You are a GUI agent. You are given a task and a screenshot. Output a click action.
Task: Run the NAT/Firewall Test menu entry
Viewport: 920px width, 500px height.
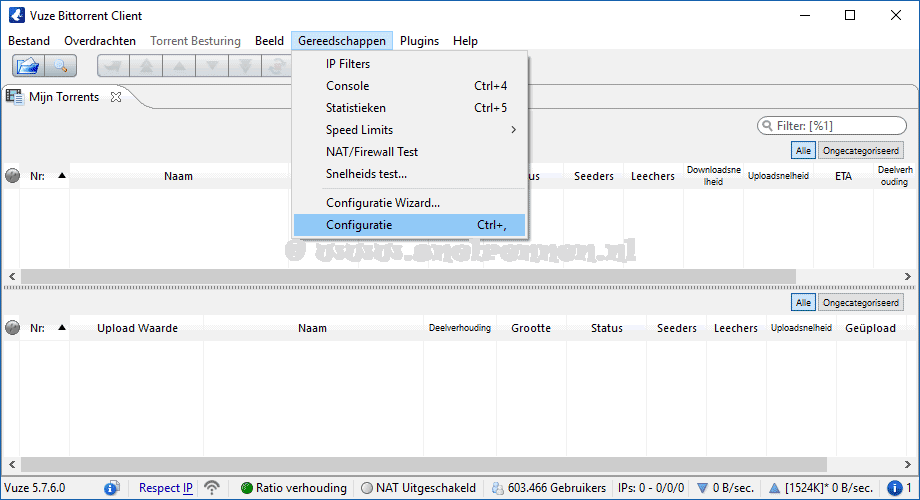[410, 151]
